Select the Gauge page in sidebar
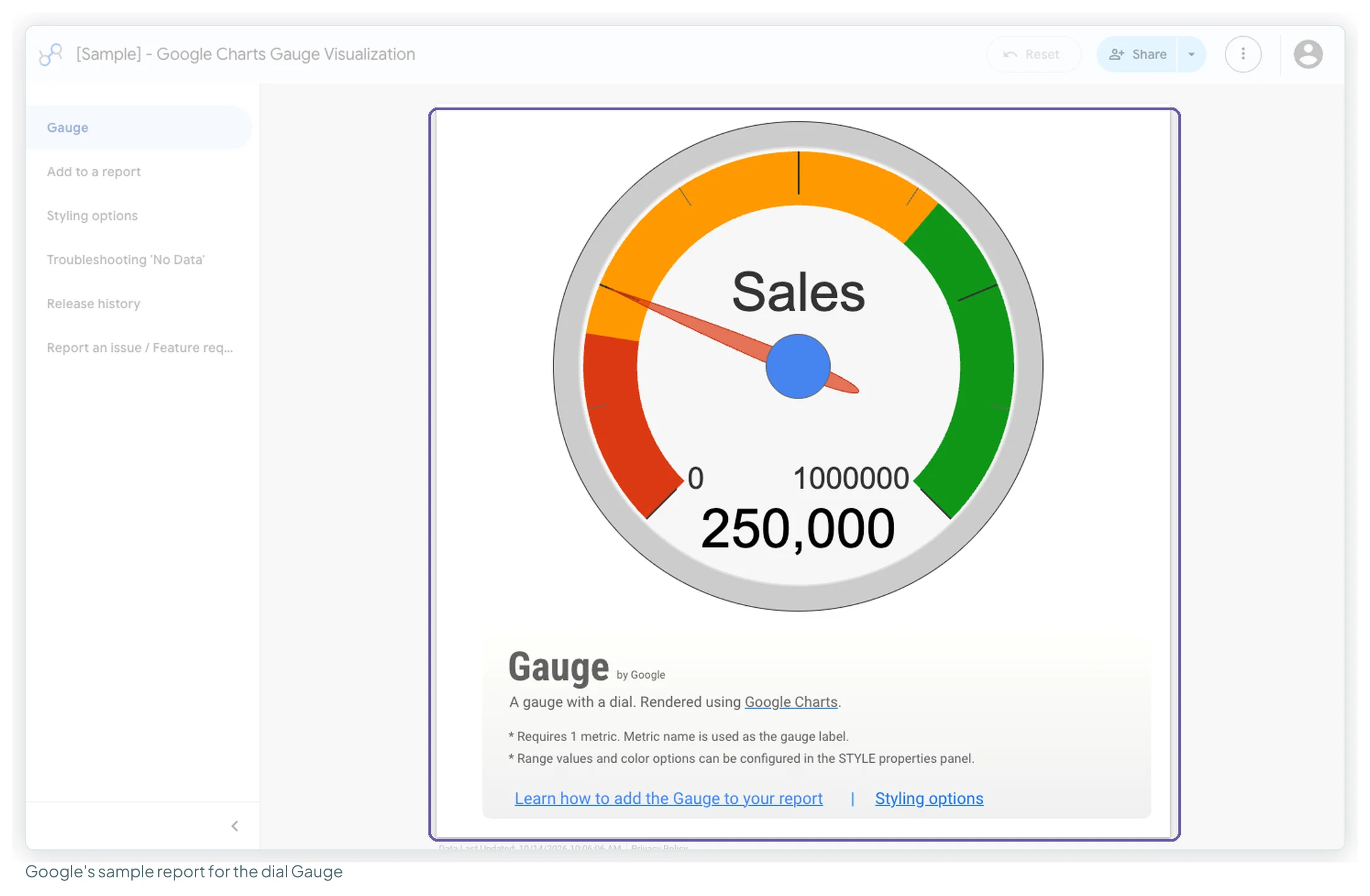This screenshot has width=1370, height=896. click(138, 128)
